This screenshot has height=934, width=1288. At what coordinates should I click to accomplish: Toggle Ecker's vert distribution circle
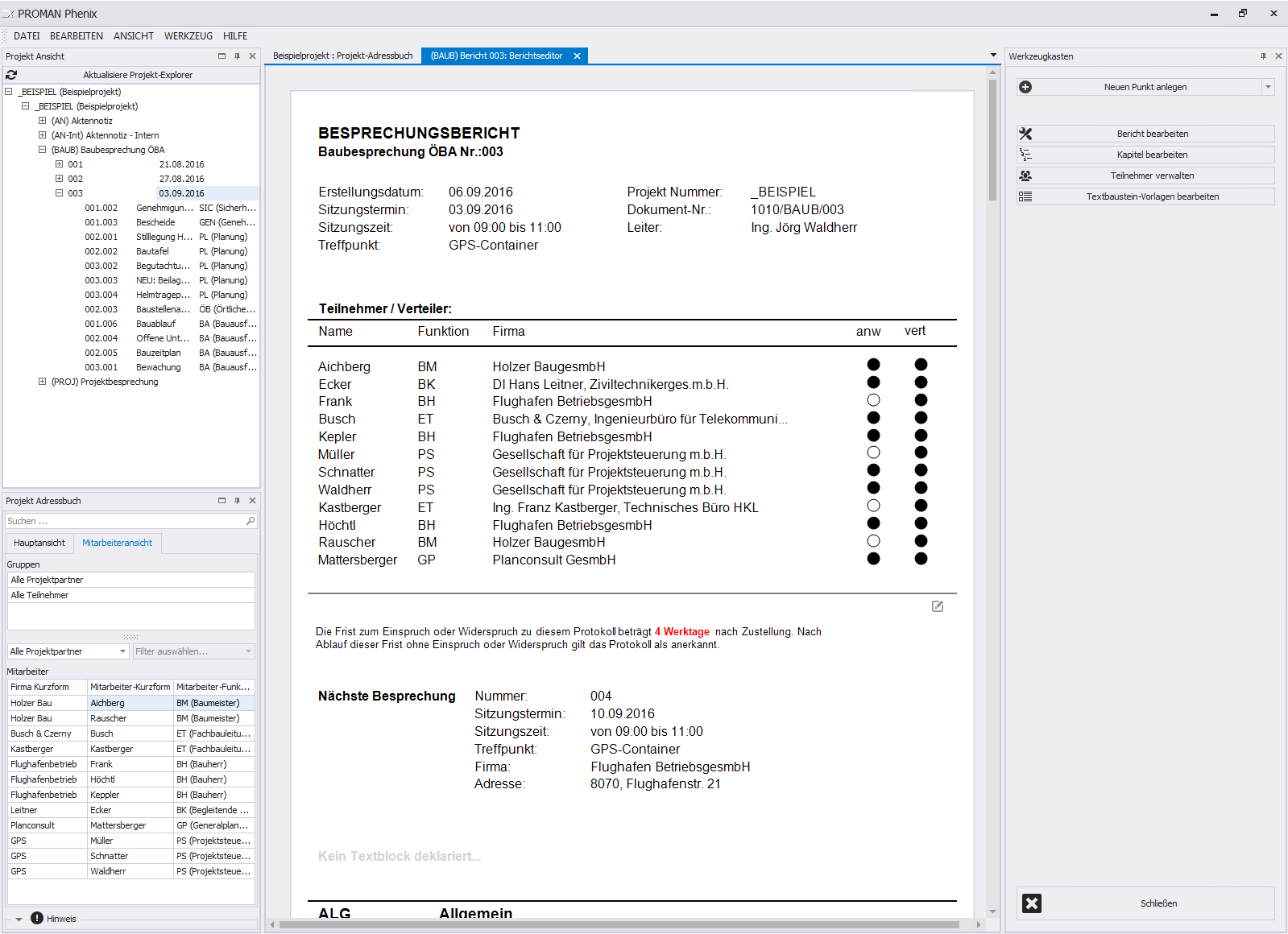tap(921, 382)
